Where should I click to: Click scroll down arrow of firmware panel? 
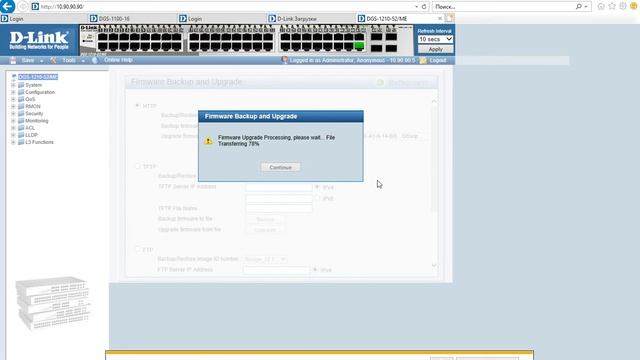pyautogui.click(x=434, y=265)
